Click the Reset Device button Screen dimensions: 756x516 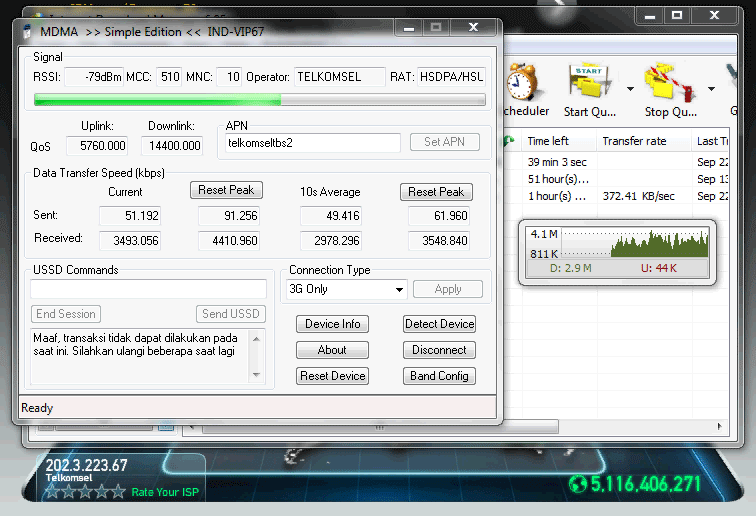point(332,376)
